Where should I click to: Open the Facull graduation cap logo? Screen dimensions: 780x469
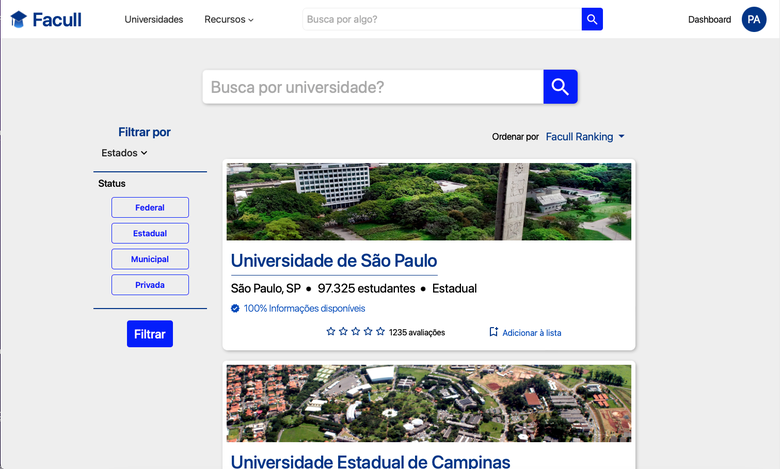[18, 19]
